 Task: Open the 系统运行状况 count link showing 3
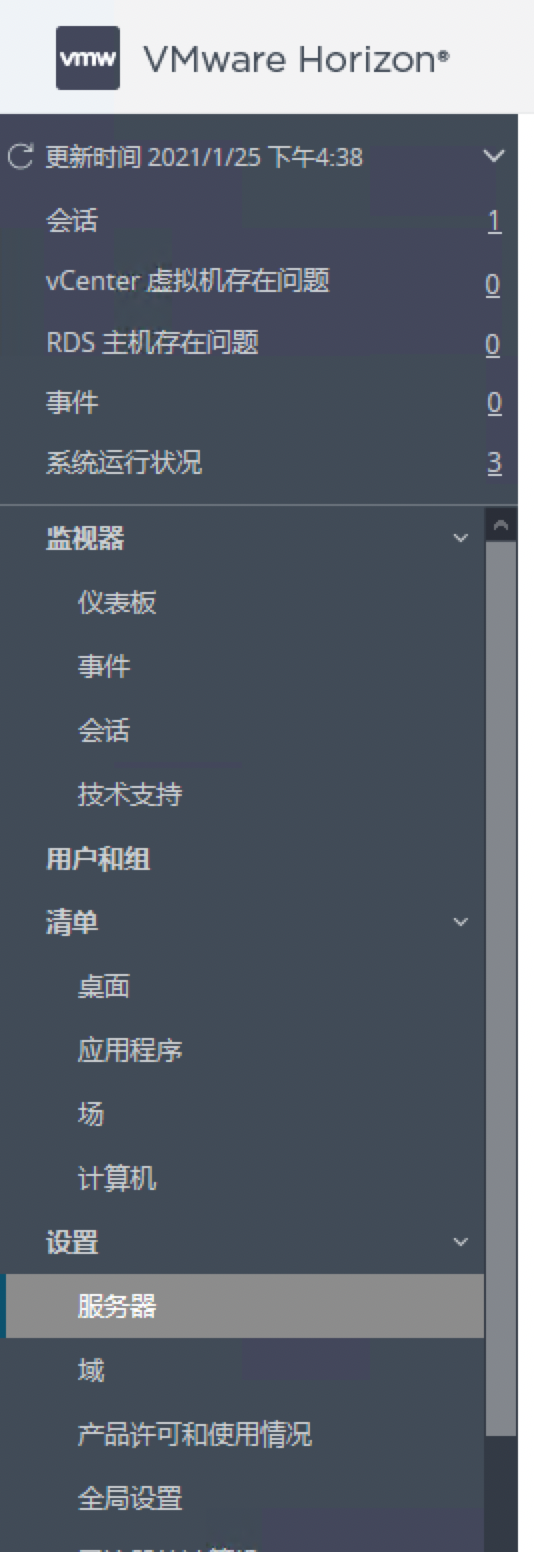pyautogui.click(x=494, y=464)
